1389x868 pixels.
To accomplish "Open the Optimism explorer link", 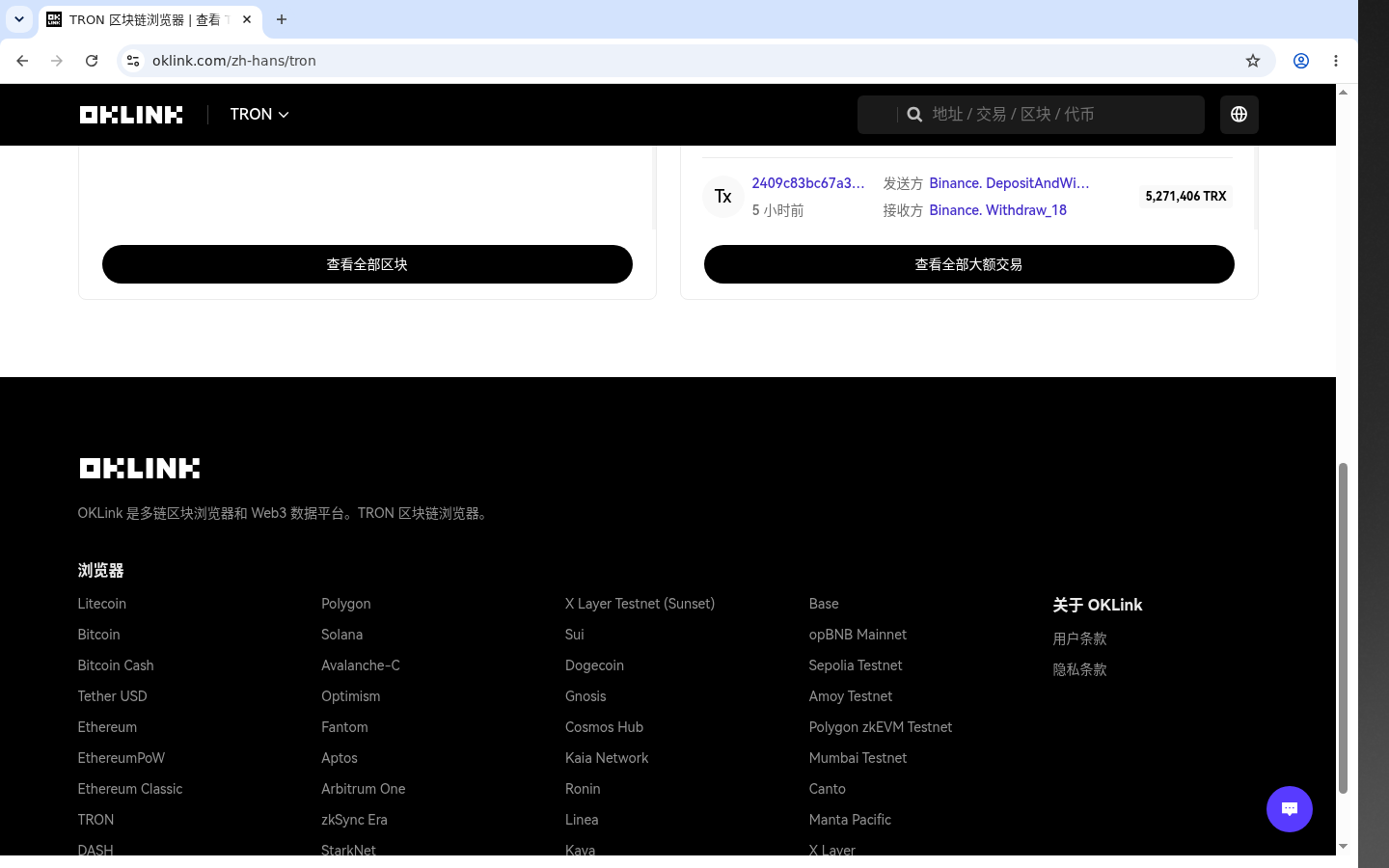I will point(351,696).
